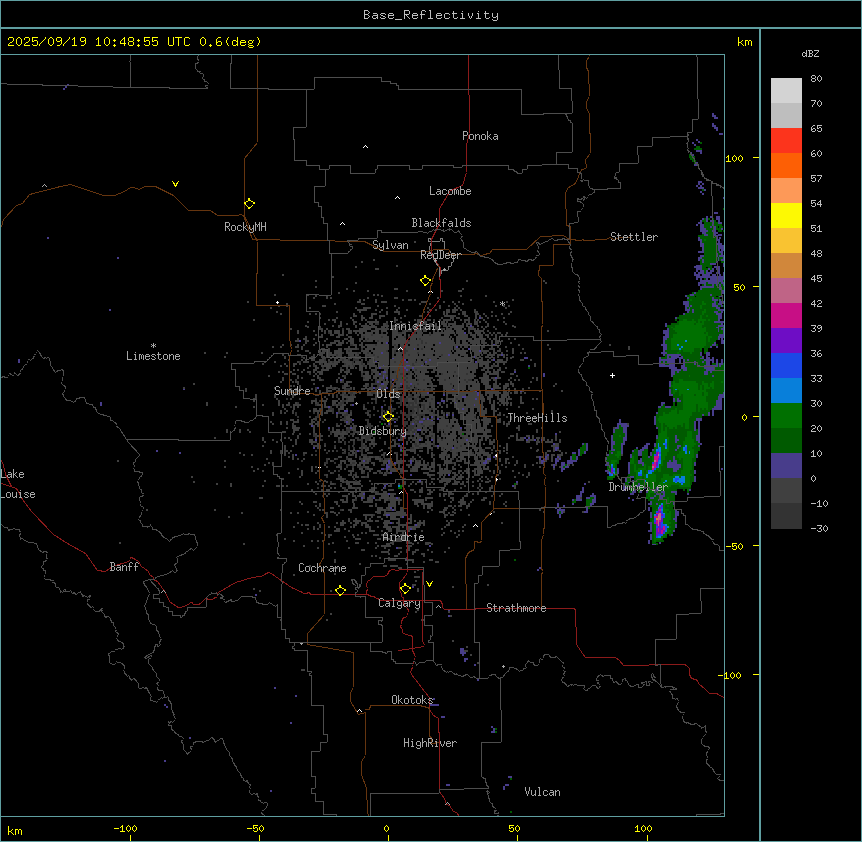Click the Base_Reflectivity title bar

click(x=430, y=14)
